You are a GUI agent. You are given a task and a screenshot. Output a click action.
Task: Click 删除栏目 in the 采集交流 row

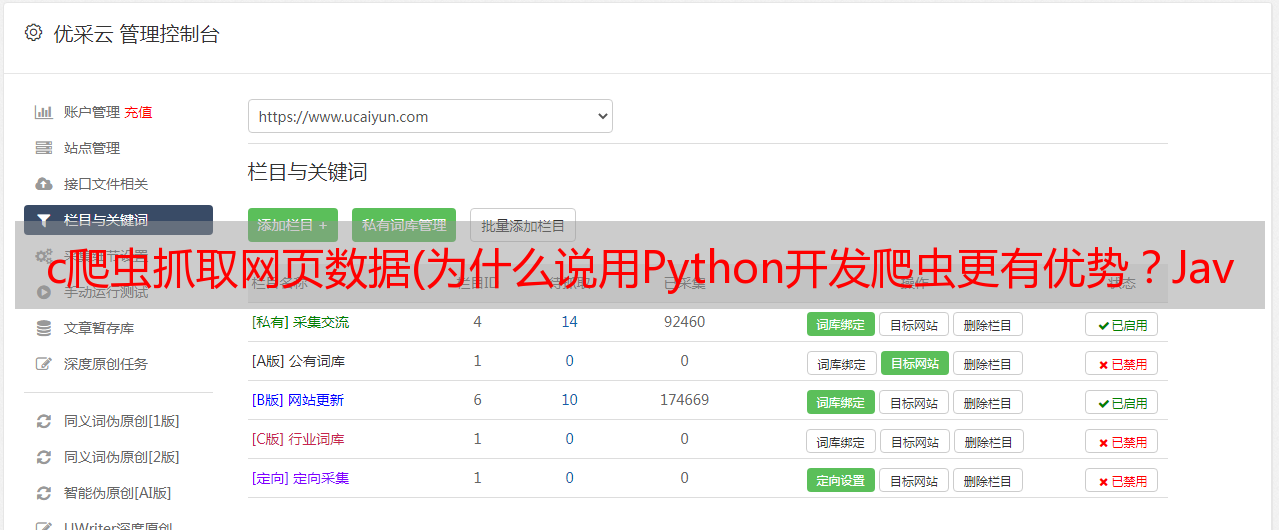tap(987, 324)
